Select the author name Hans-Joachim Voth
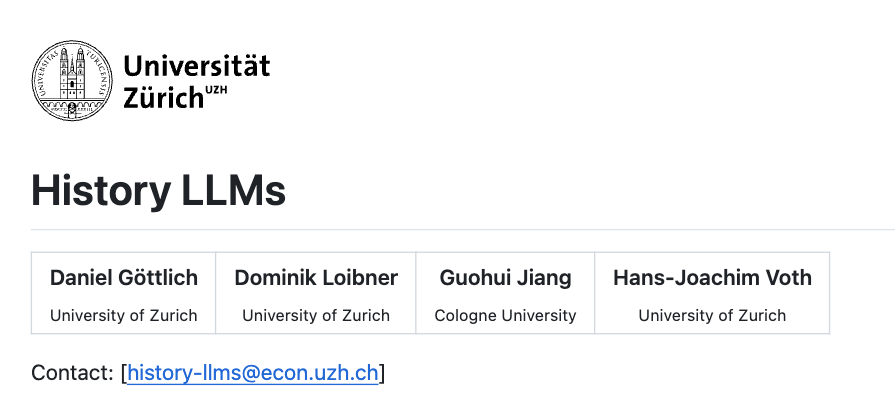895x409 pixels. 712,277
